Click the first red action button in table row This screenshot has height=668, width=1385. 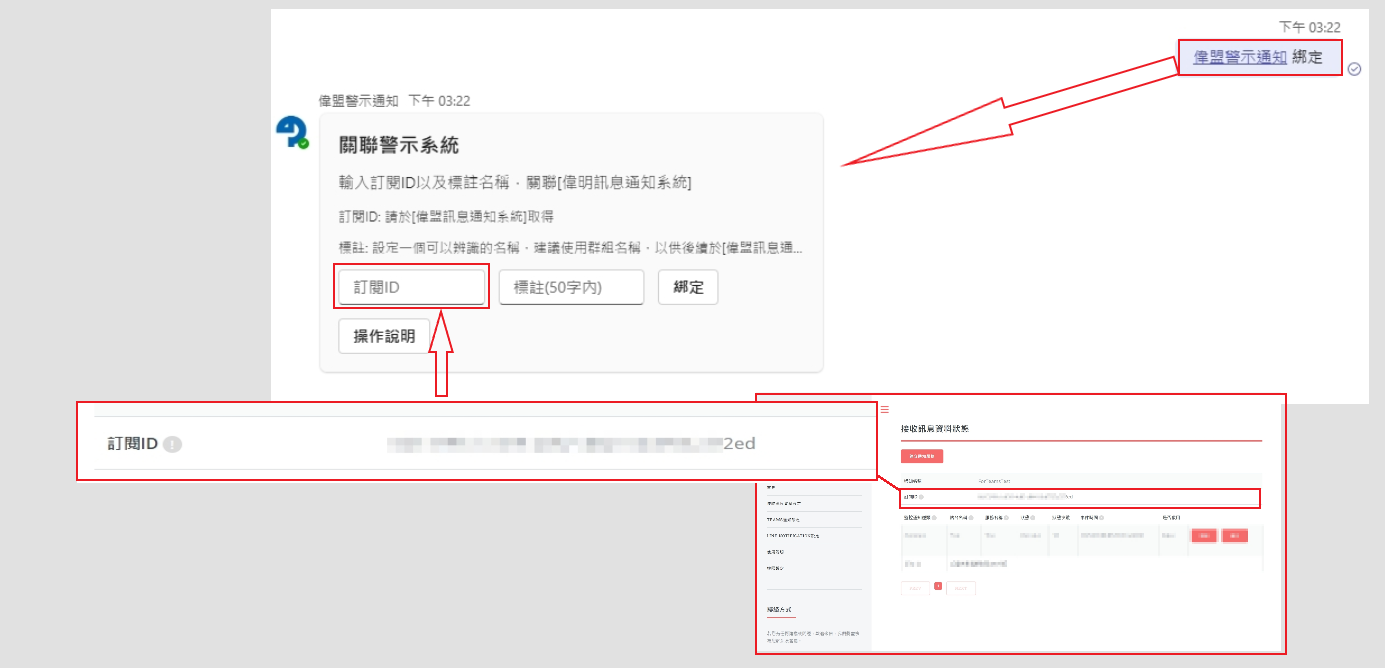point(1204,536)
